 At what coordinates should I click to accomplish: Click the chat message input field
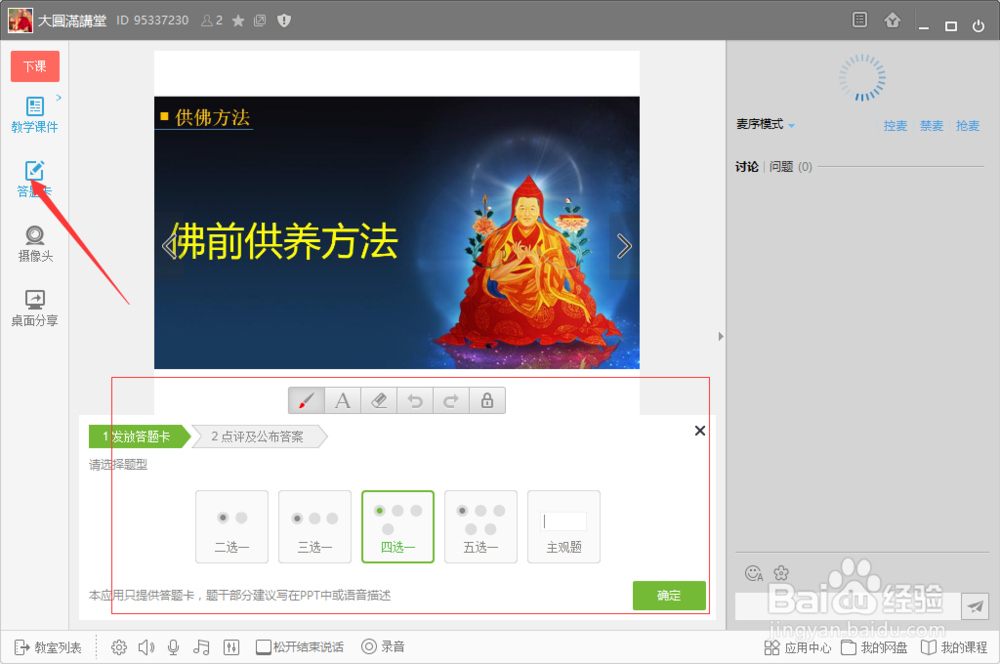click(x=848, y=607)
